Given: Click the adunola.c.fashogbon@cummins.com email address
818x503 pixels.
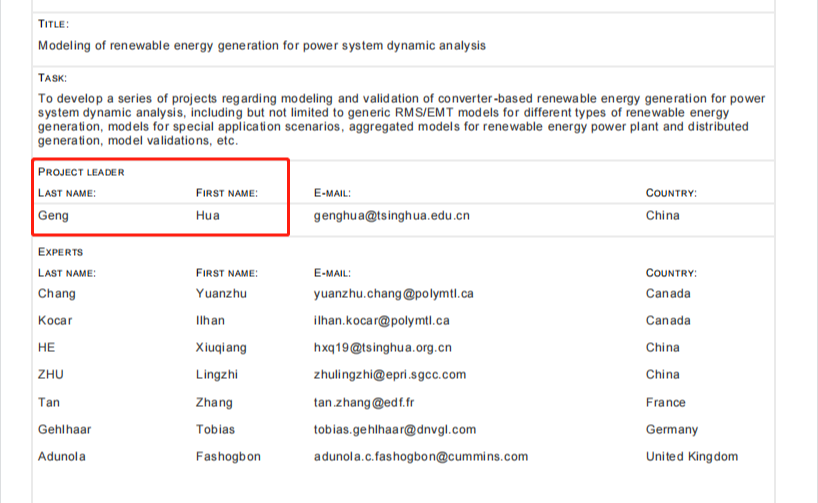Looking at the screenshot, I should [420, 456].
